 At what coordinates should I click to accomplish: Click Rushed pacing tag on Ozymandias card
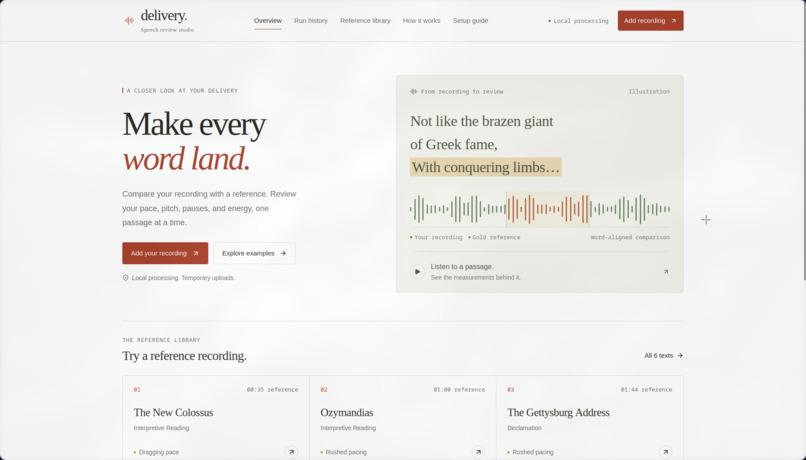click(344, 452)
